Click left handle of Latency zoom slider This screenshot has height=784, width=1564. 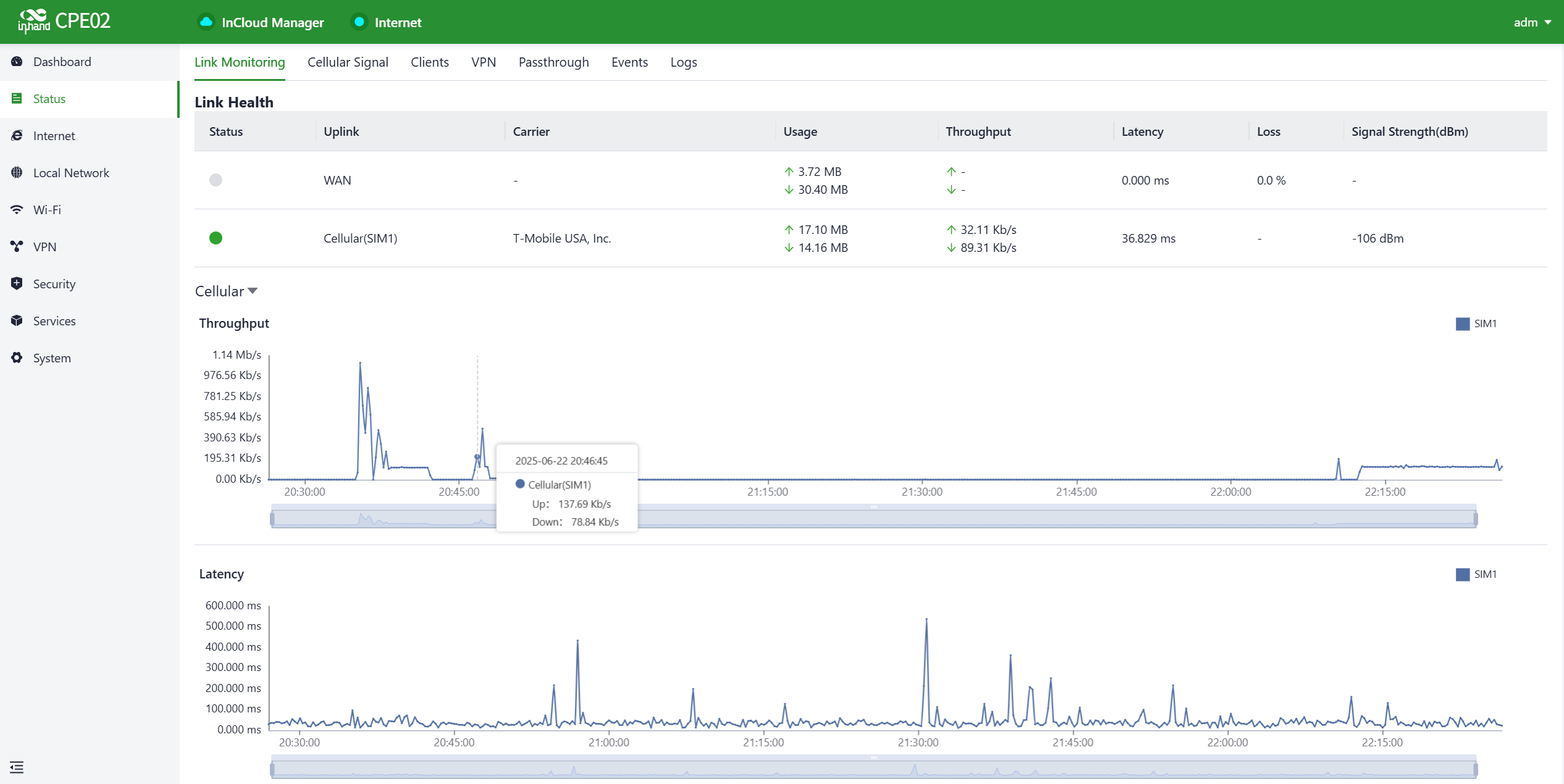[x=272, y=769]
